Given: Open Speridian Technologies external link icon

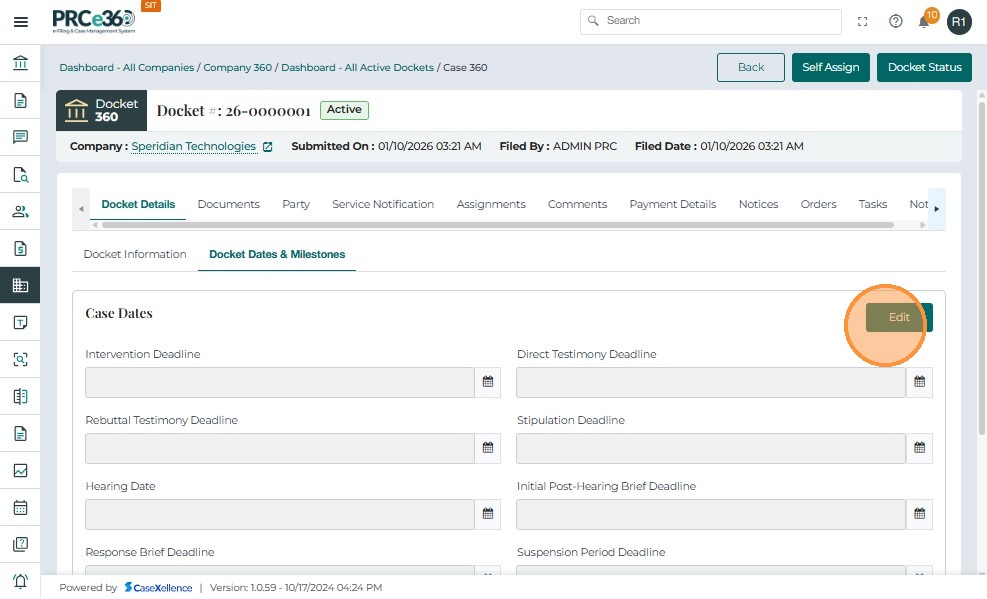Looking at the screenshot, I should [x=268, y=147].
